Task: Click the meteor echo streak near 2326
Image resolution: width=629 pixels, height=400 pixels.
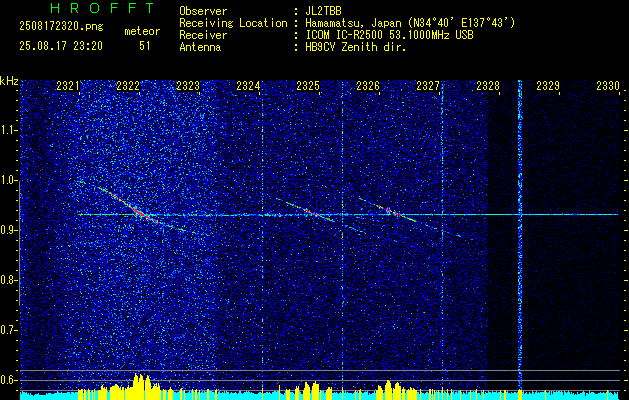Action: pos(391,211)
